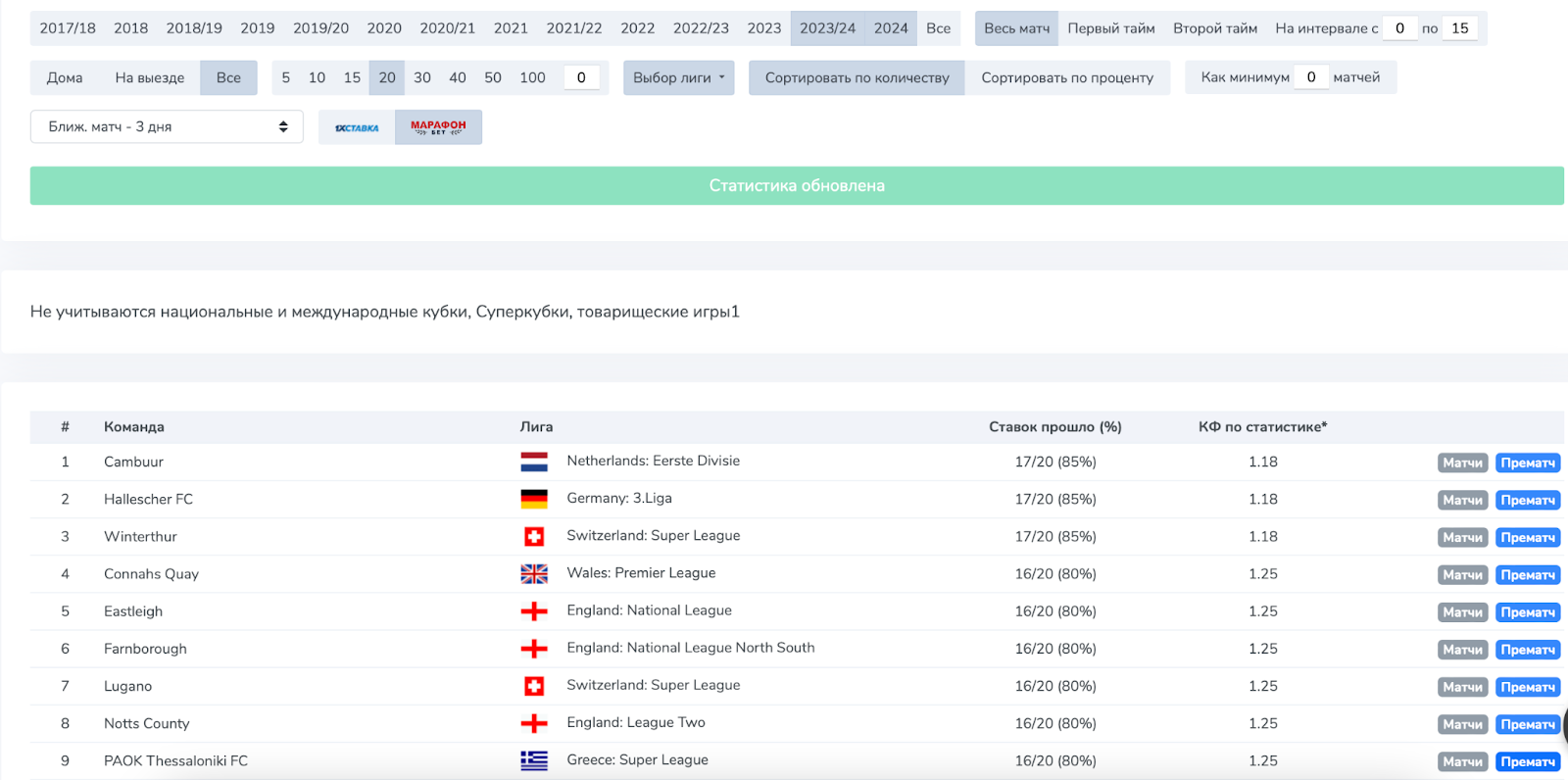Click the Netherlands flag in the Cambuur row
The height and width of the screenshot is (780, 1568).
pyautogui.click(x=534, y=462)
